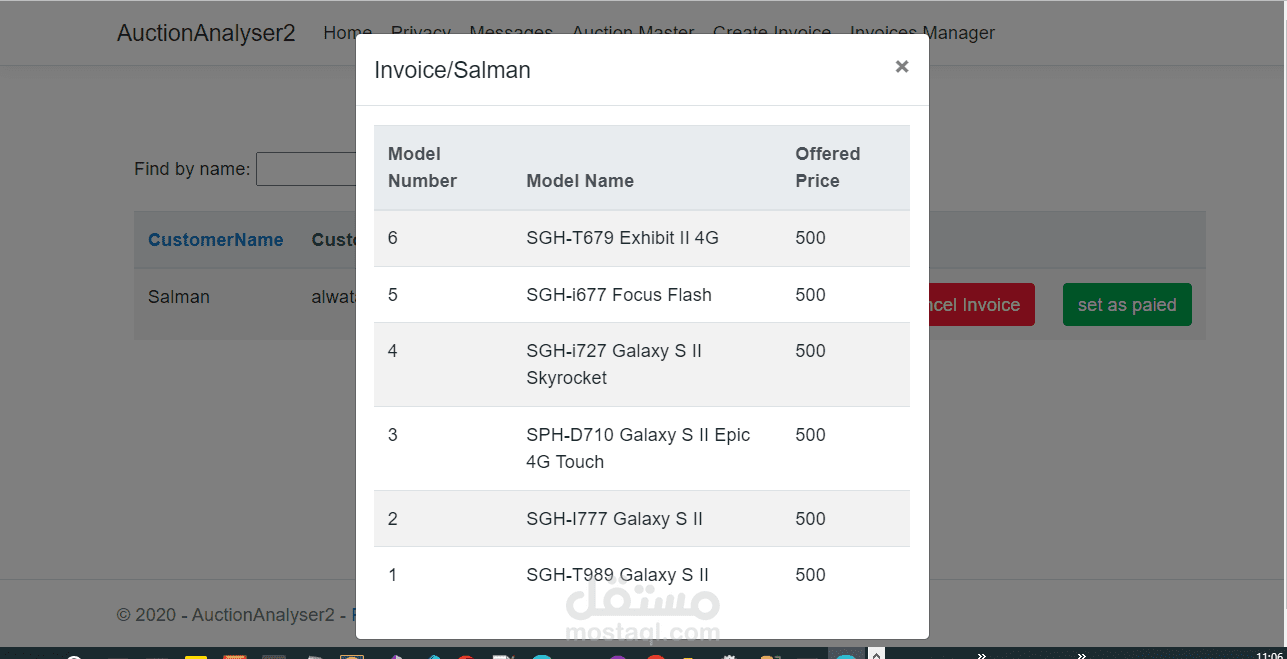Close the Invoice/Salman dialog

901,67
